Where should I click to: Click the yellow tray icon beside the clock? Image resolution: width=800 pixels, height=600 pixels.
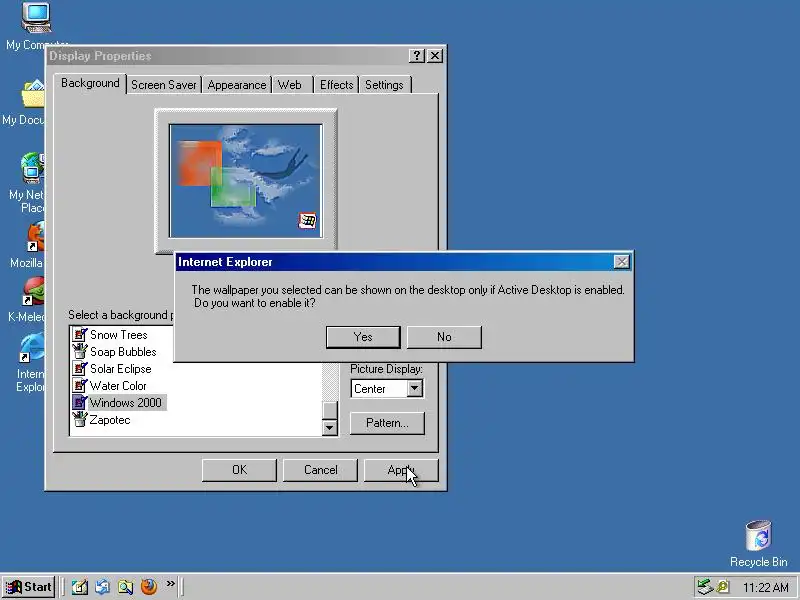tap(722, 587)
